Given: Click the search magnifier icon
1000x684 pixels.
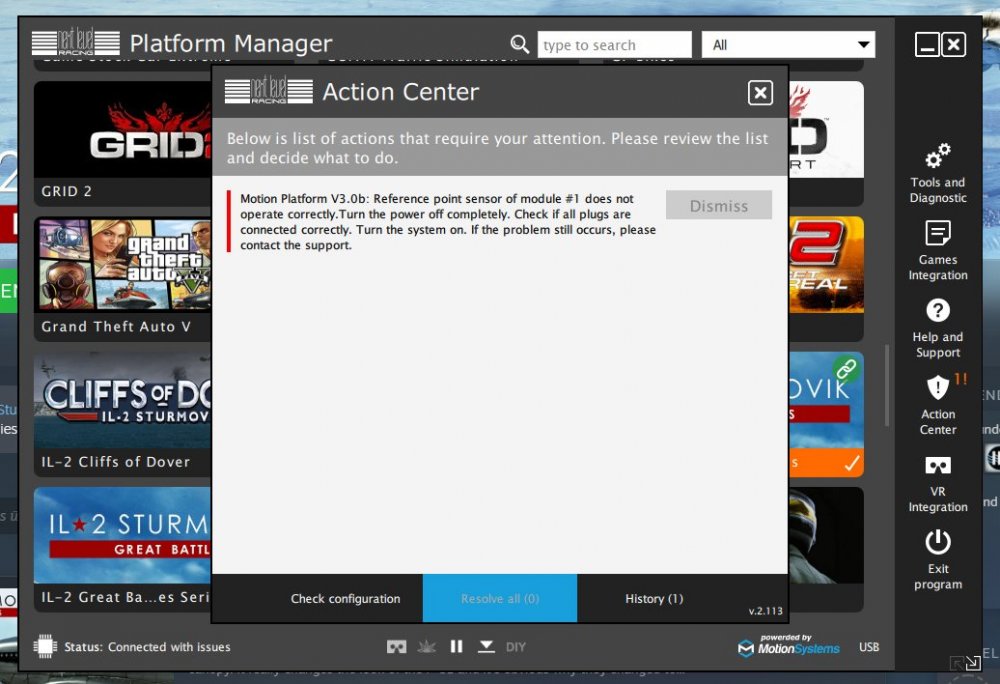Looking at the screenshot, I should click(520, 44).
